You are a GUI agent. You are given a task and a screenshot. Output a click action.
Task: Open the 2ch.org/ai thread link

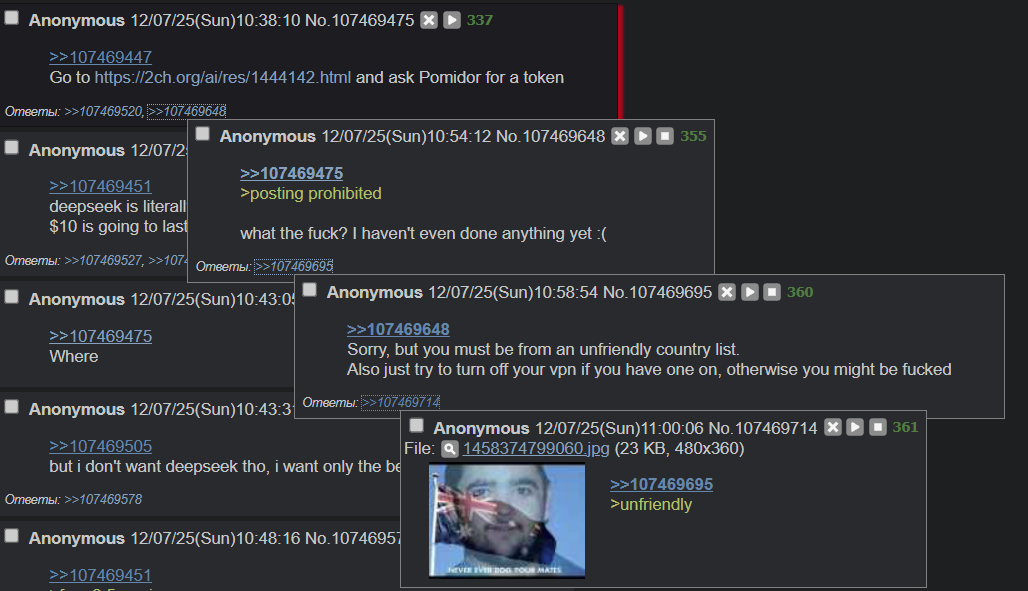coord(223,77)
